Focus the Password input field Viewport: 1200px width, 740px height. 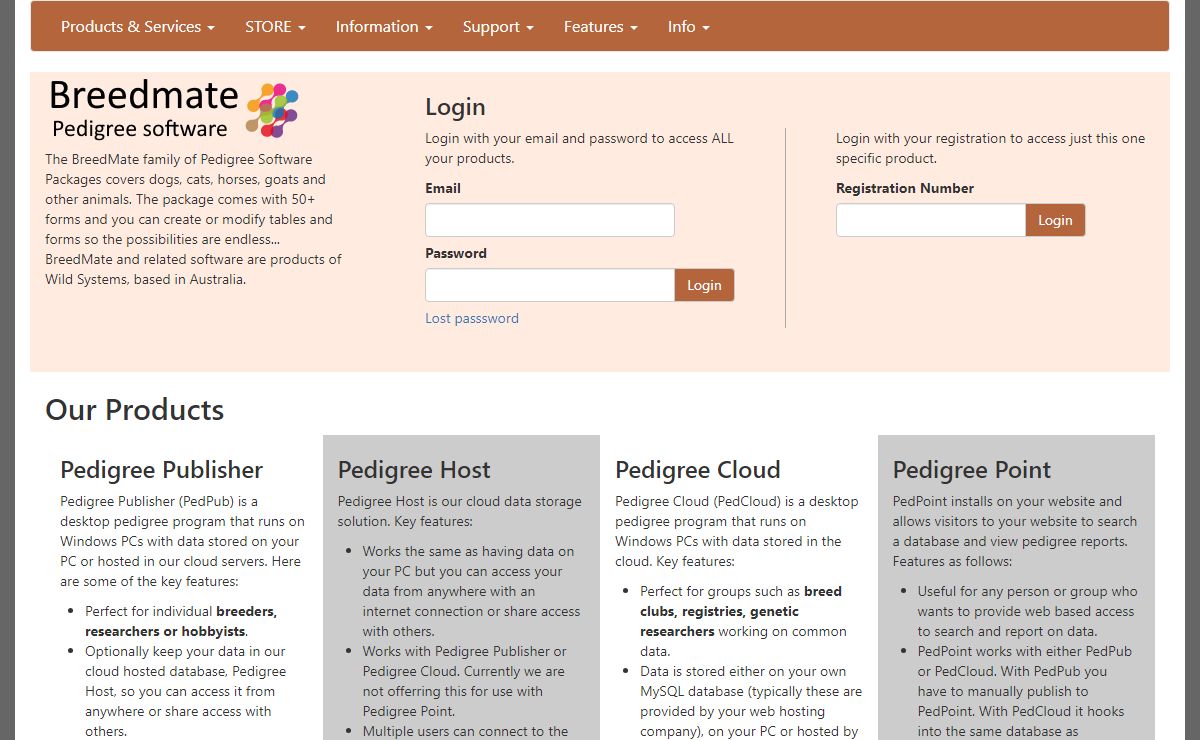(550, 285)
